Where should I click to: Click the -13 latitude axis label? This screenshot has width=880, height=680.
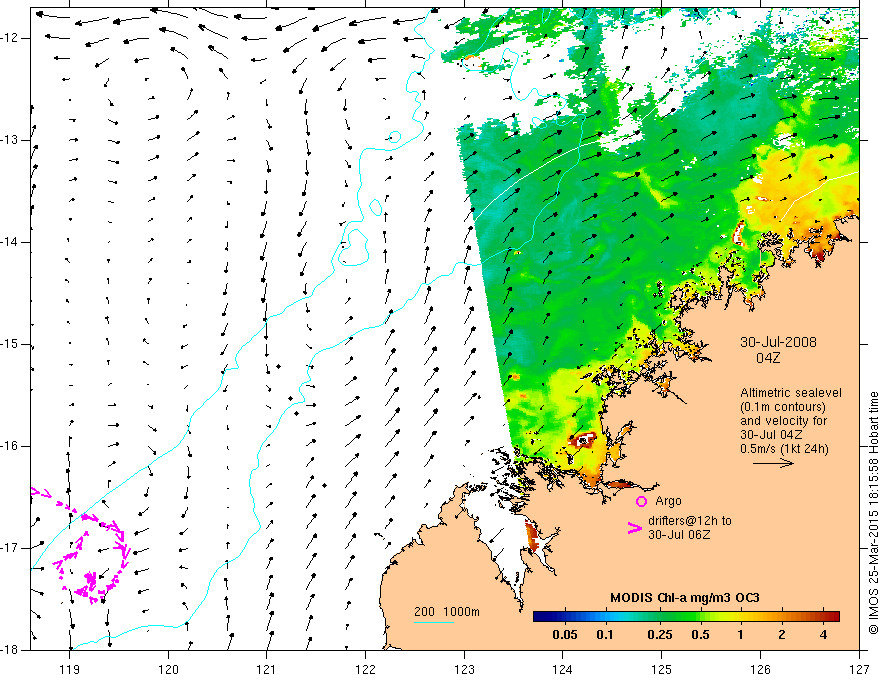tap(10, 140)
